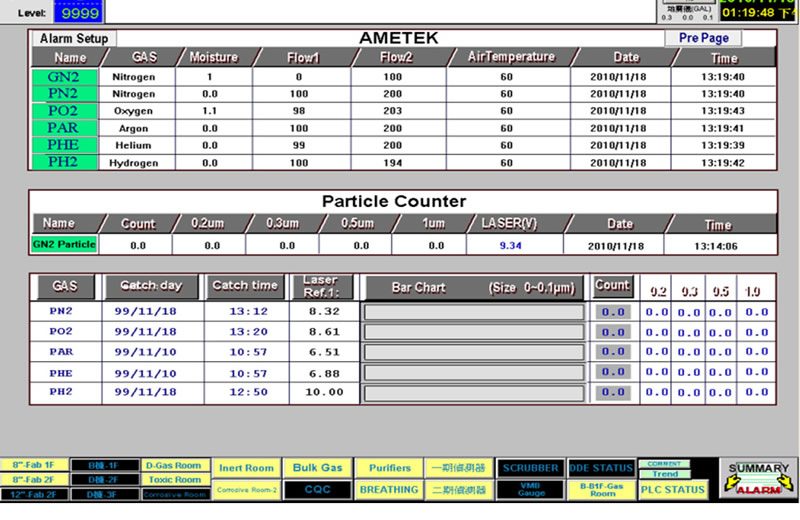The width and height of the screenshot is (800, 520).
Task: Click the LASER(V) value 9.34
Action: click(x=510, y=245)
